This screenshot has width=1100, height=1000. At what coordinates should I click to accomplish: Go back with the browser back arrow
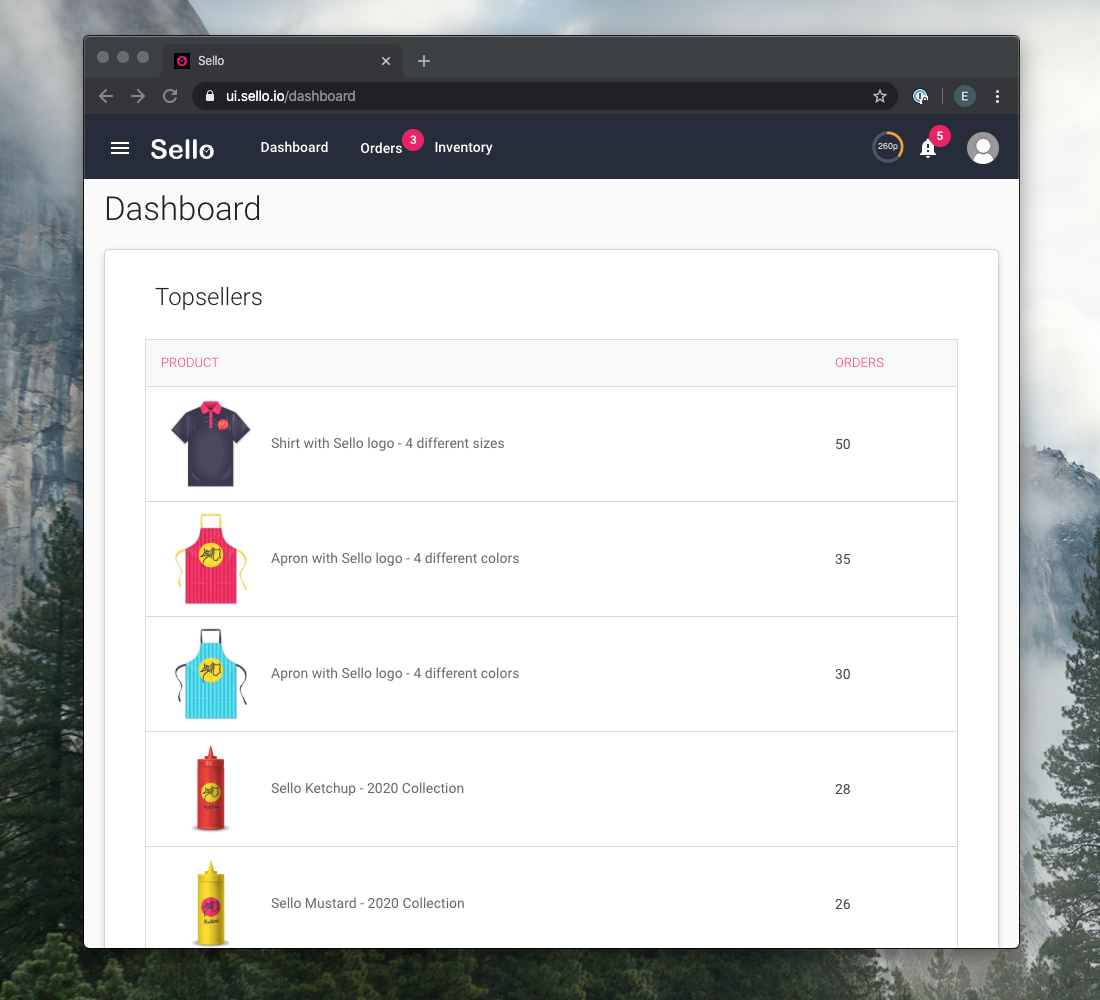(x=106, y=96)
